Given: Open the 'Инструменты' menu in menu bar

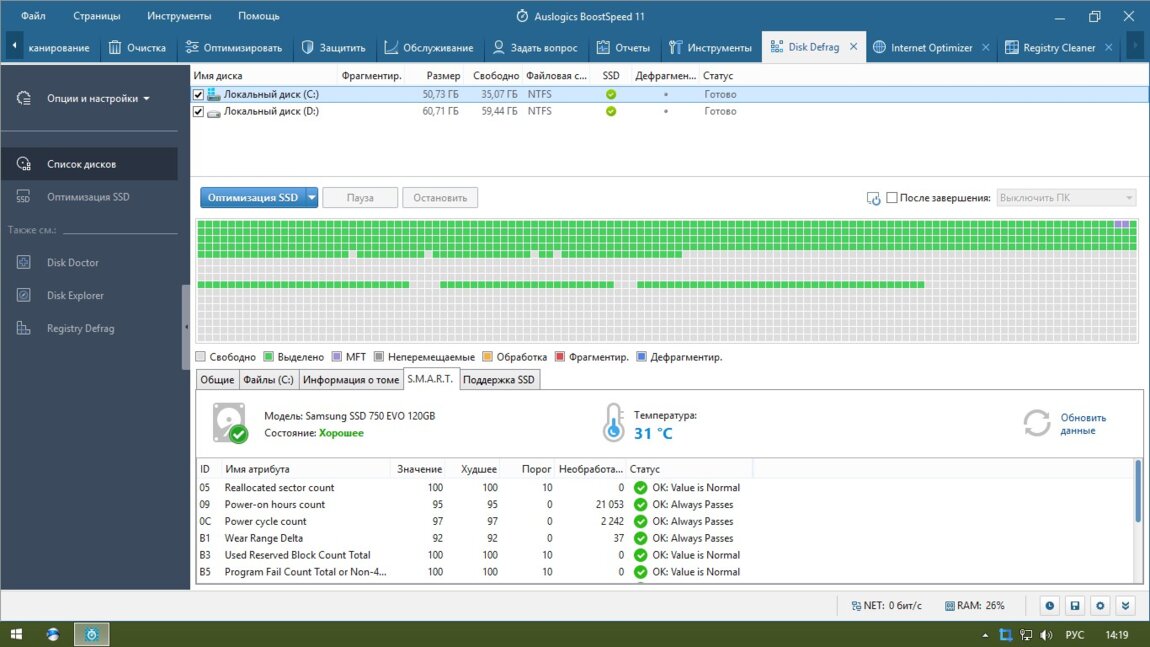Looking at the screenshot, I should click(178, 16).
